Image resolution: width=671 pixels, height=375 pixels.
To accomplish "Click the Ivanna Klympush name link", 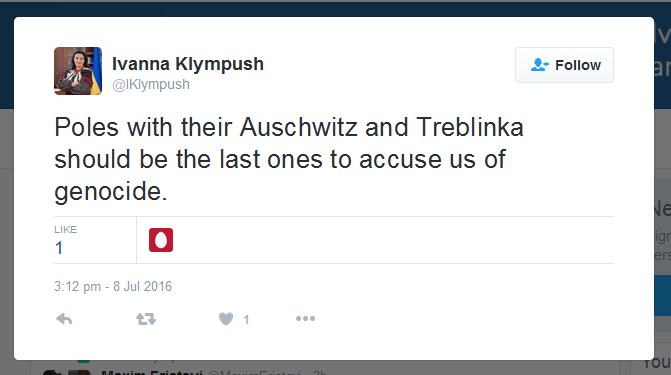I will coord(188,64).
